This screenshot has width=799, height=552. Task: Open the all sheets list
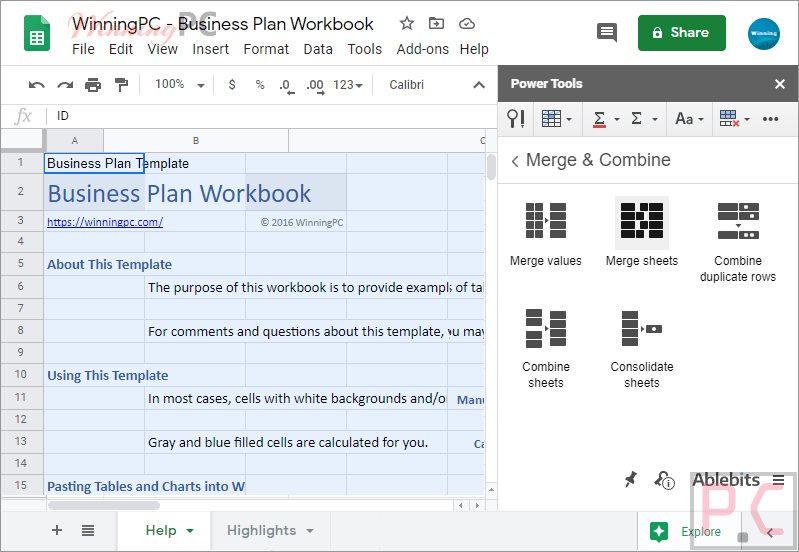click(88, 531)
